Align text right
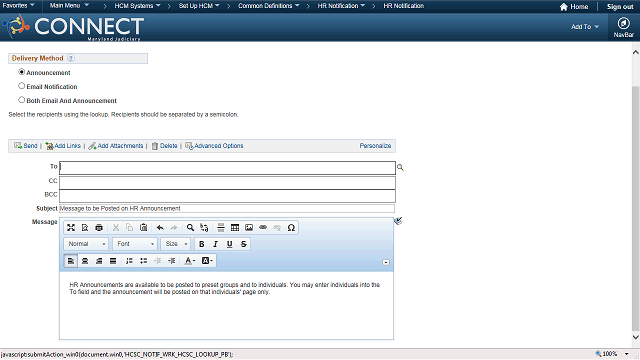Screen dimensions: 640x360 (x=99, y=261)
